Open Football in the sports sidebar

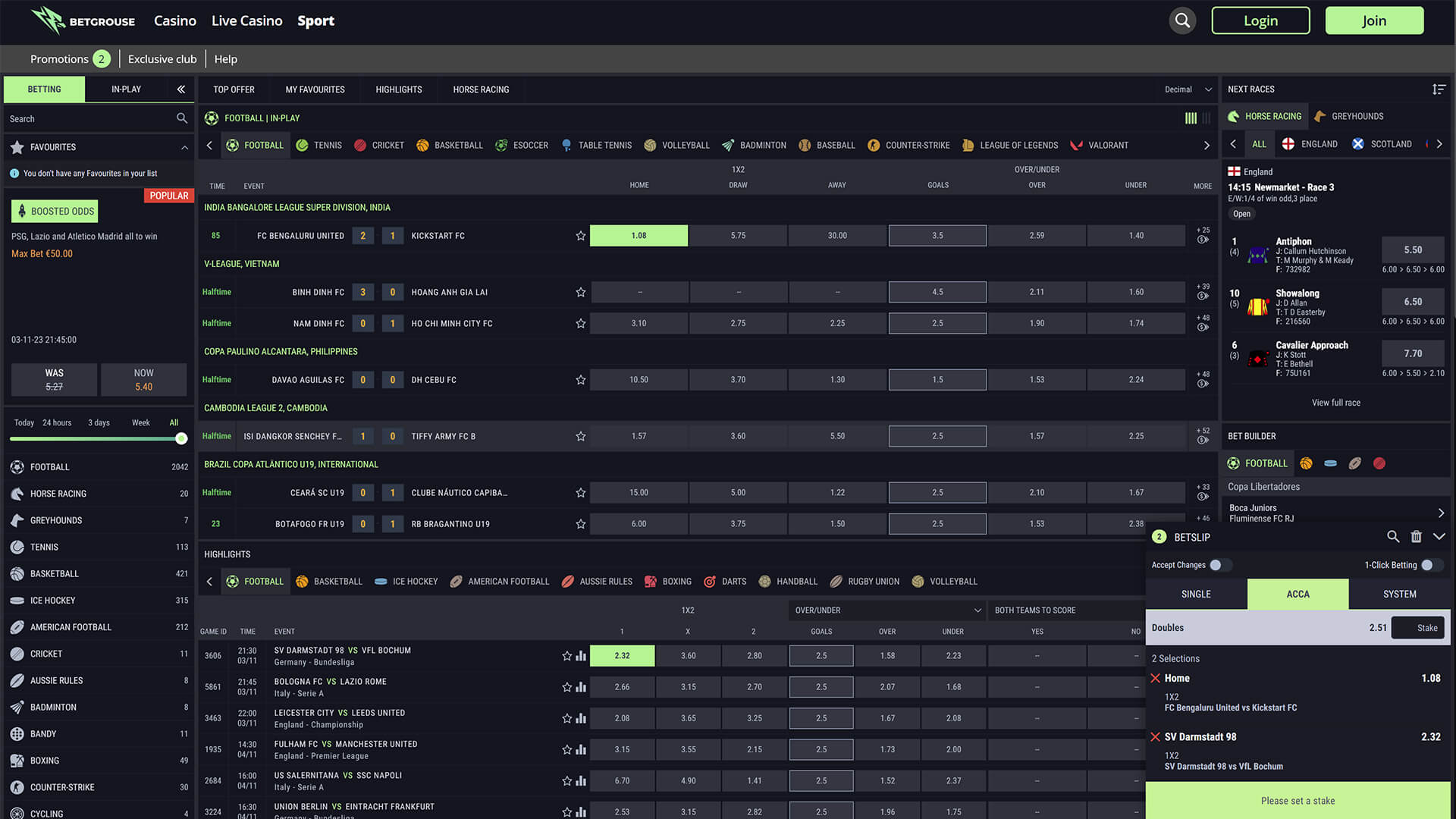[x=99, y=467]
